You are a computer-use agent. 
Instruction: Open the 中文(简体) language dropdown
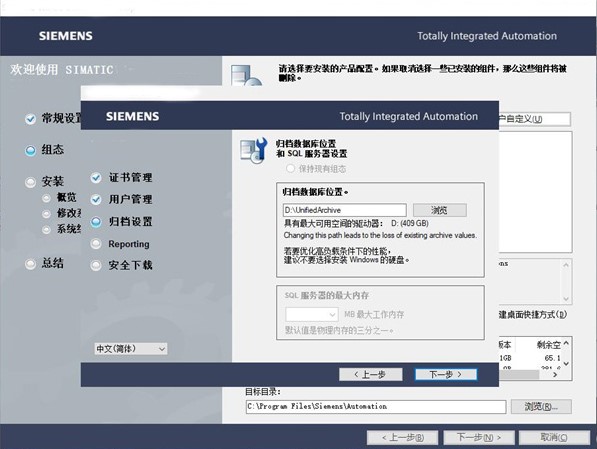(131, 348)
